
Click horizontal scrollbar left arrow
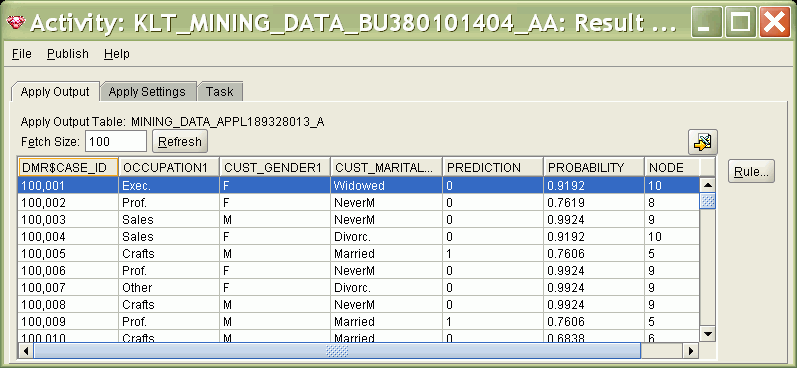tap(25, 350)
